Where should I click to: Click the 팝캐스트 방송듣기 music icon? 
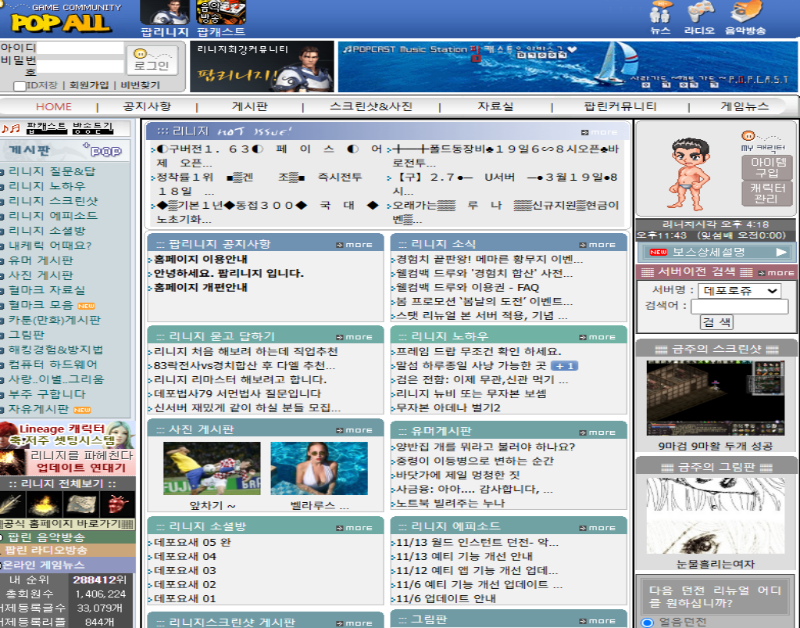pyautogui.click(x=11, y=128)
